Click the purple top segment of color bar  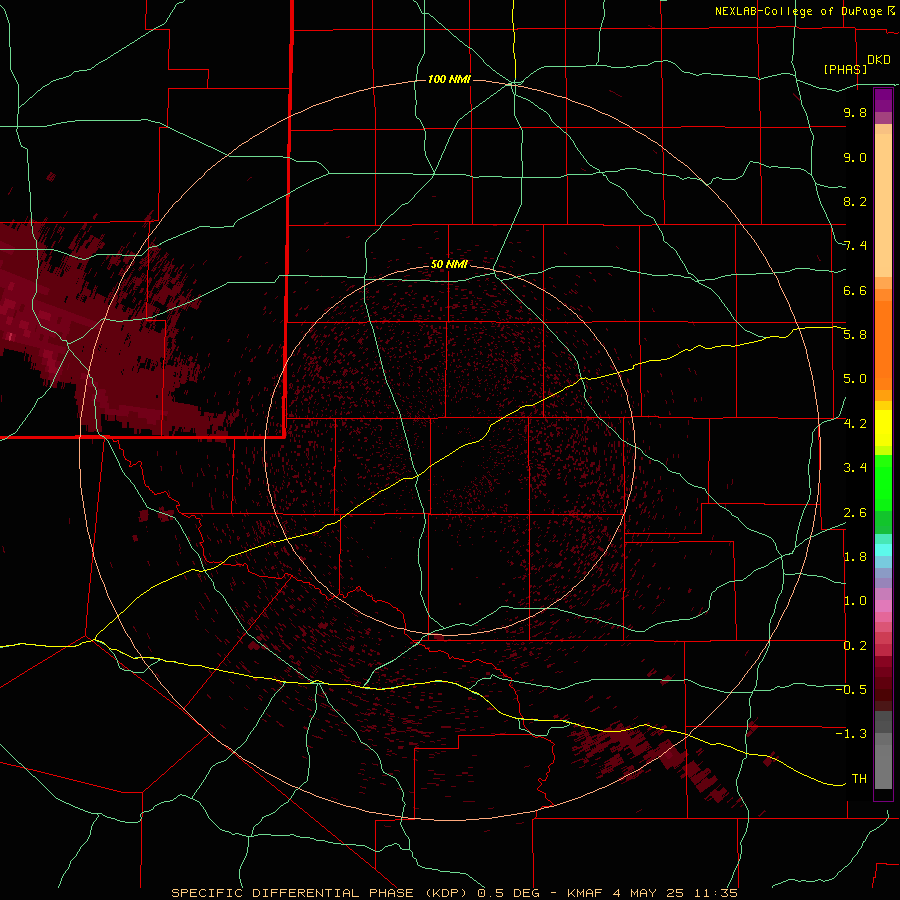click(x=883, y=100)
